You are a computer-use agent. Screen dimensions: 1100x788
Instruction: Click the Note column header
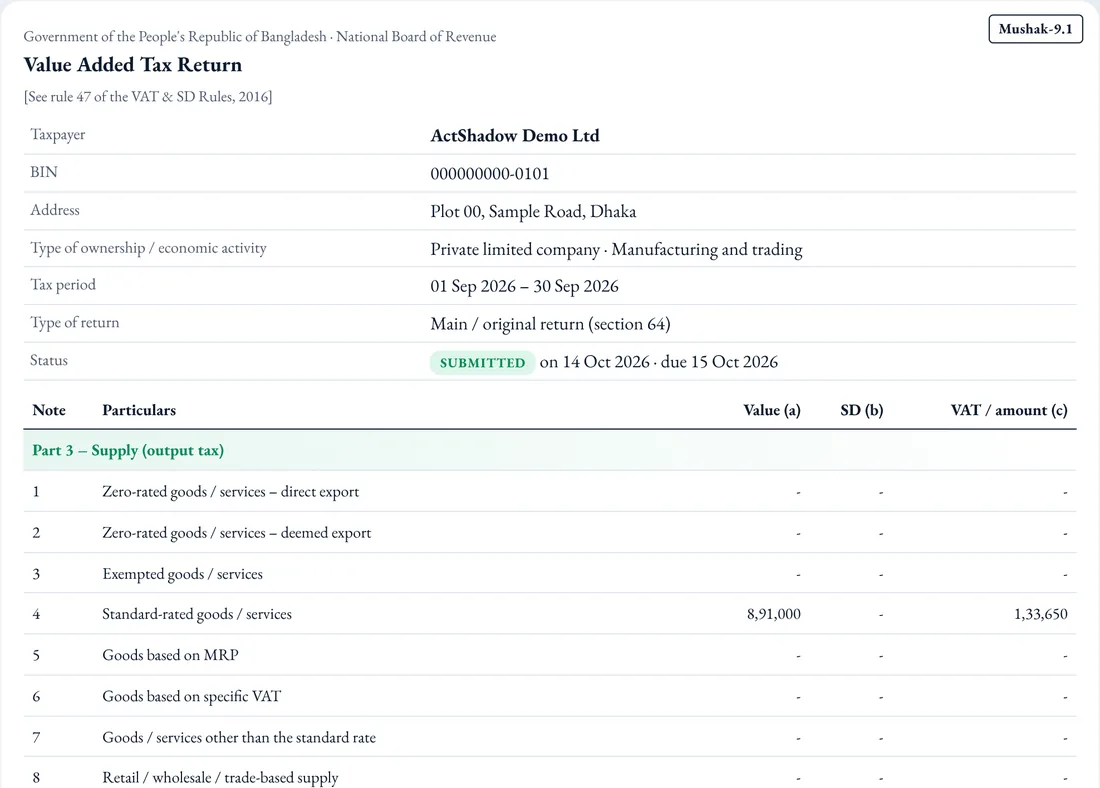48,410
